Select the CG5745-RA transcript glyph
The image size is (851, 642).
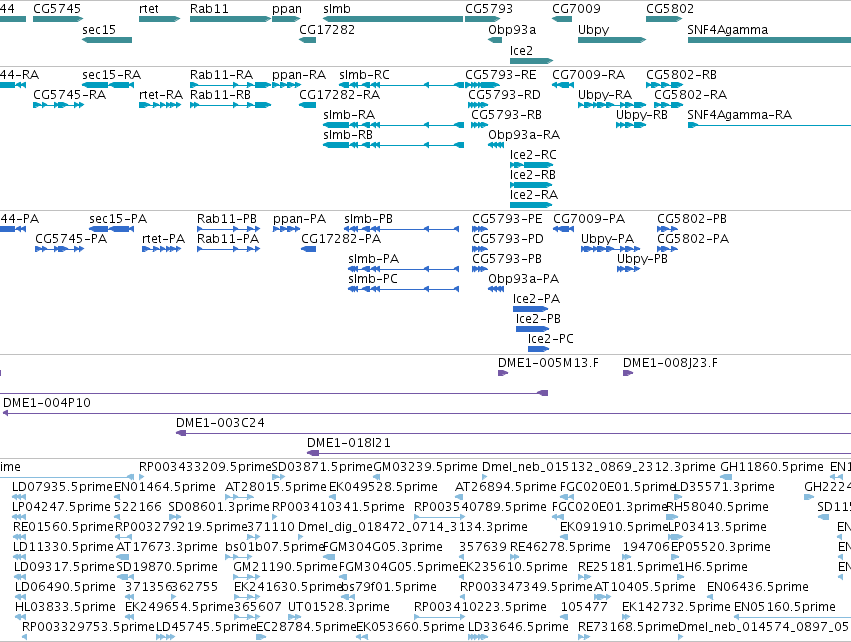click(59, 105)
